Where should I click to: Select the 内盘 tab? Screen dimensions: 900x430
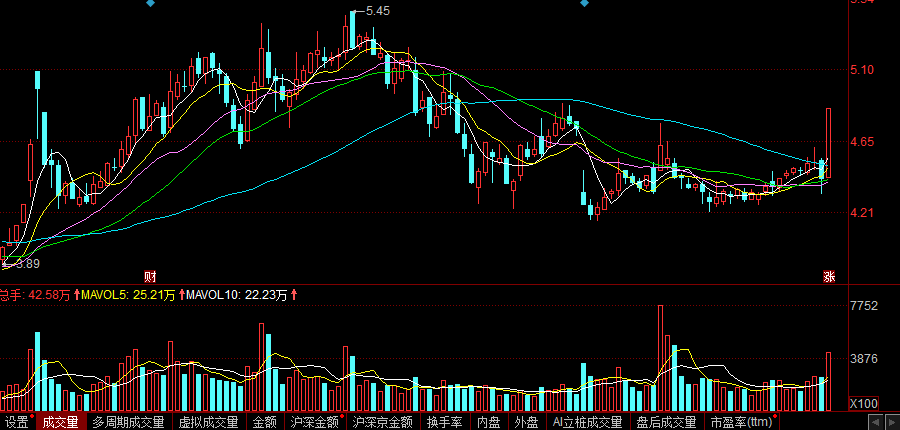pyautogui.click(x=489, y=422)
